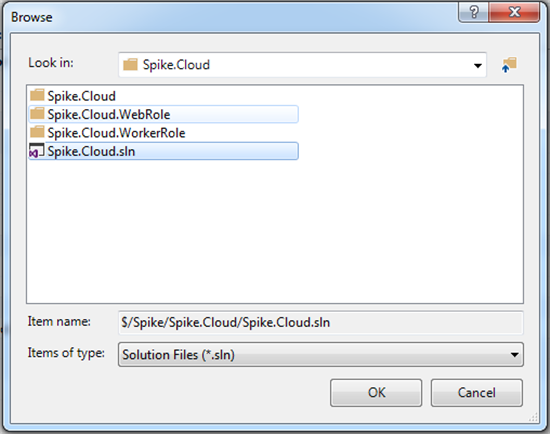This screenshot has height=434, width=550.
Task: Close the Browse dialog window
Action: coord(514,13)
